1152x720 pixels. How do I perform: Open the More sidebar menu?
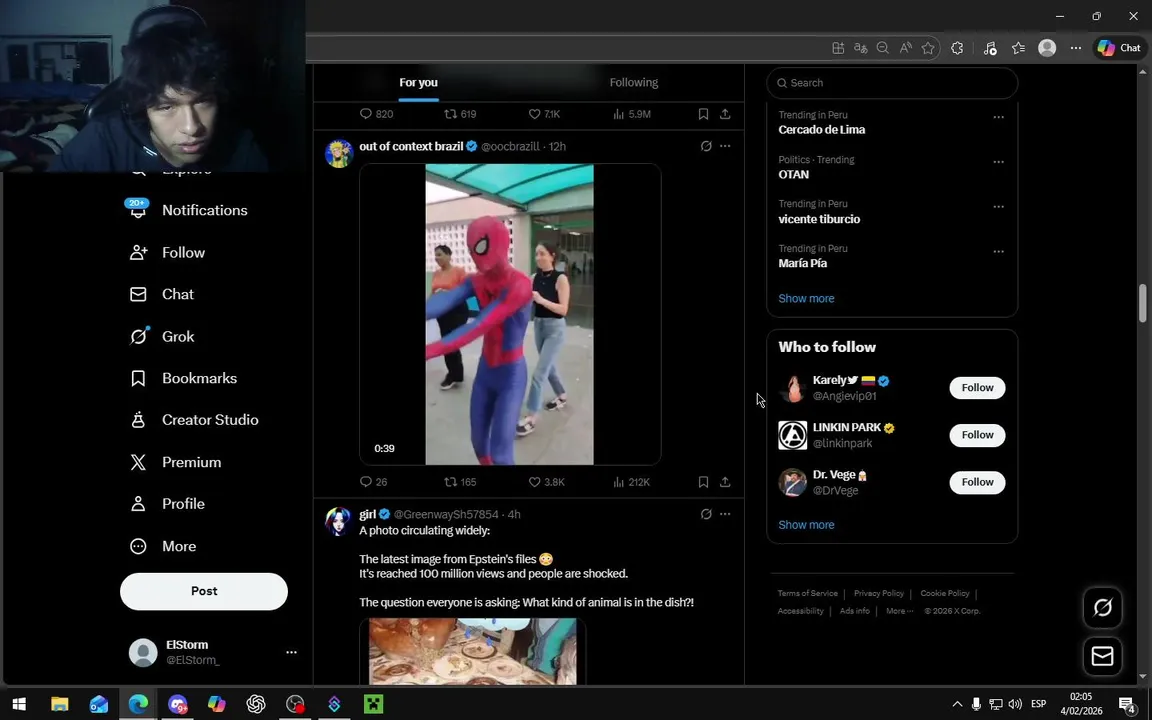[163, 547]
